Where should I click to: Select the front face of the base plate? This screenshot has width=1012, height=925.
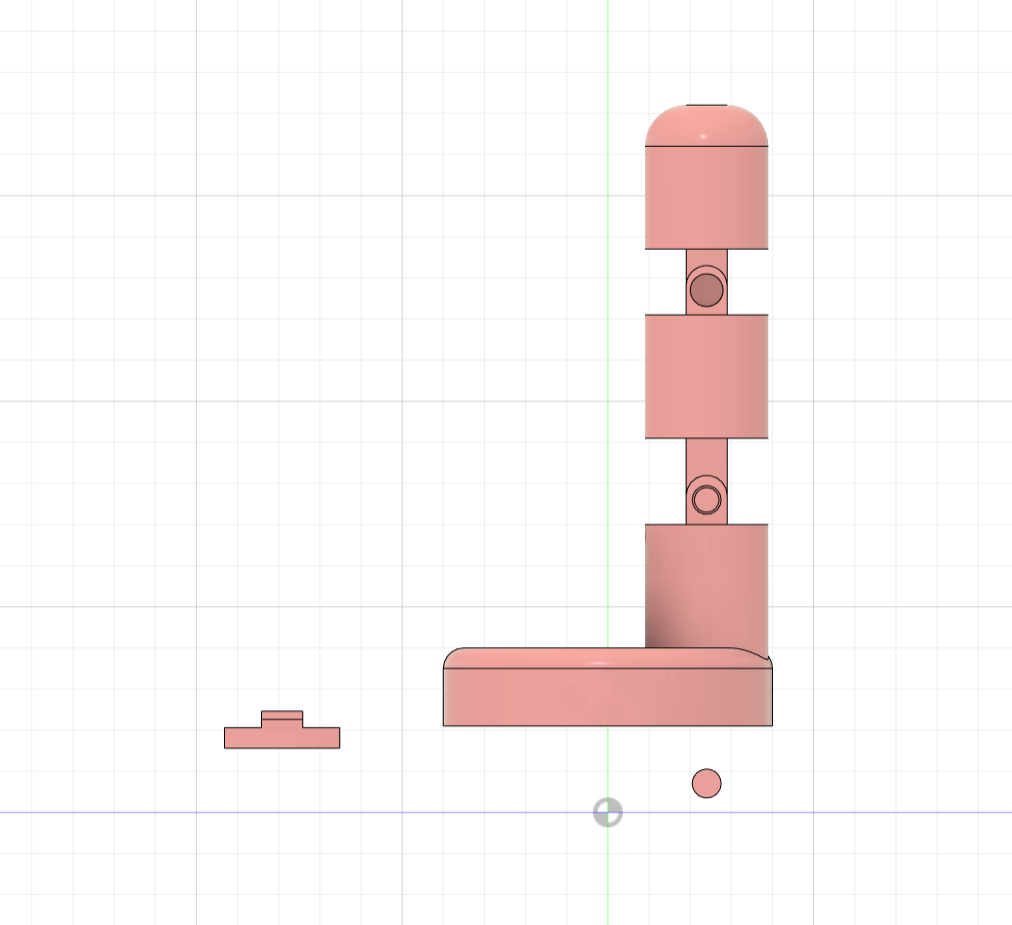tap(607, 697)
